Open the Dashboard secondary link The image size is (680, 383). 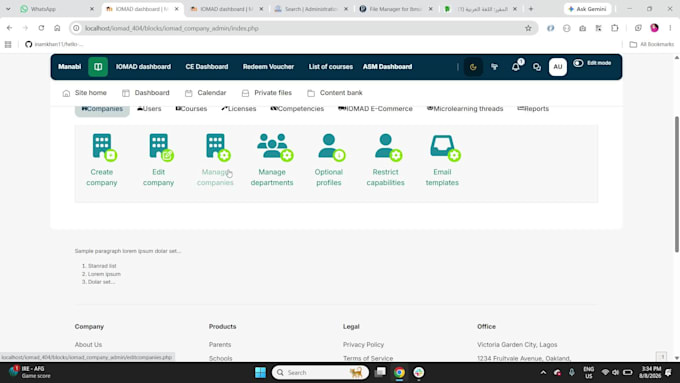click(x=146, y=93)
